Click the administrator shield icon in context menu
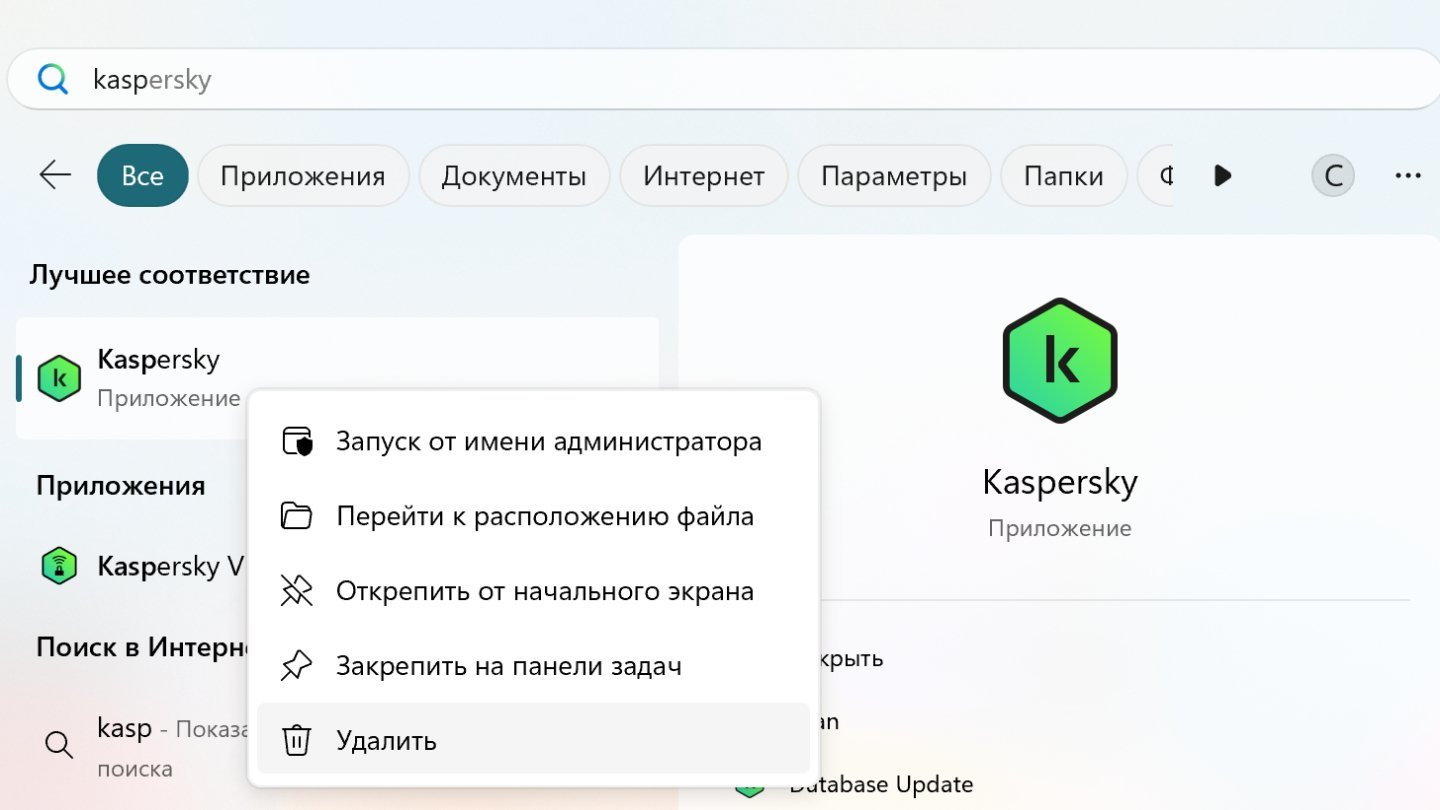 coord(297,441)
